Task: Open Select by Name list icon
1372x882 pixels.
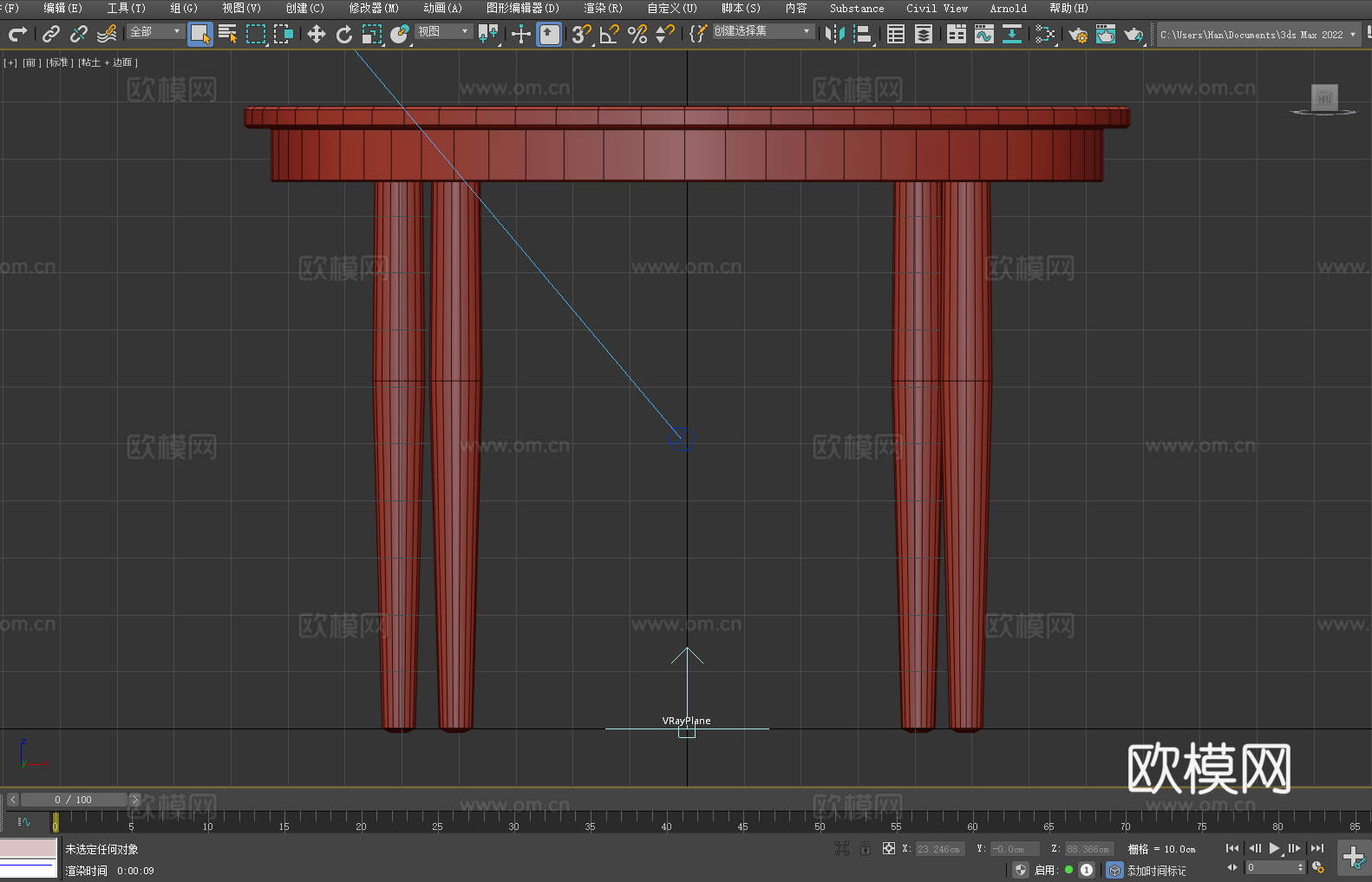Action: click(x=228, y=34)
